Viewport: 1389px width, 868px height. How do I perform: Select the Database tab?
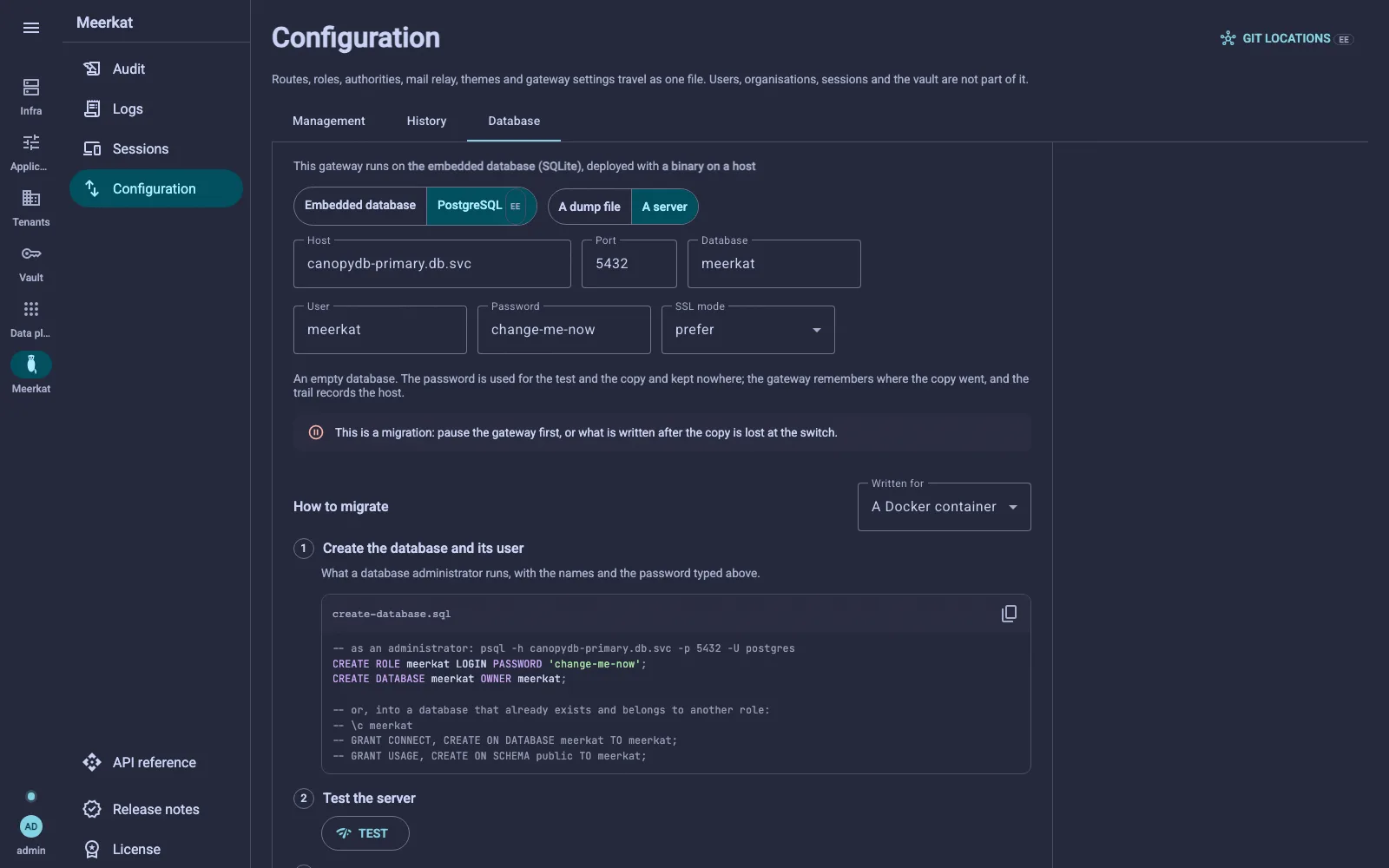(x=514, y=121)
